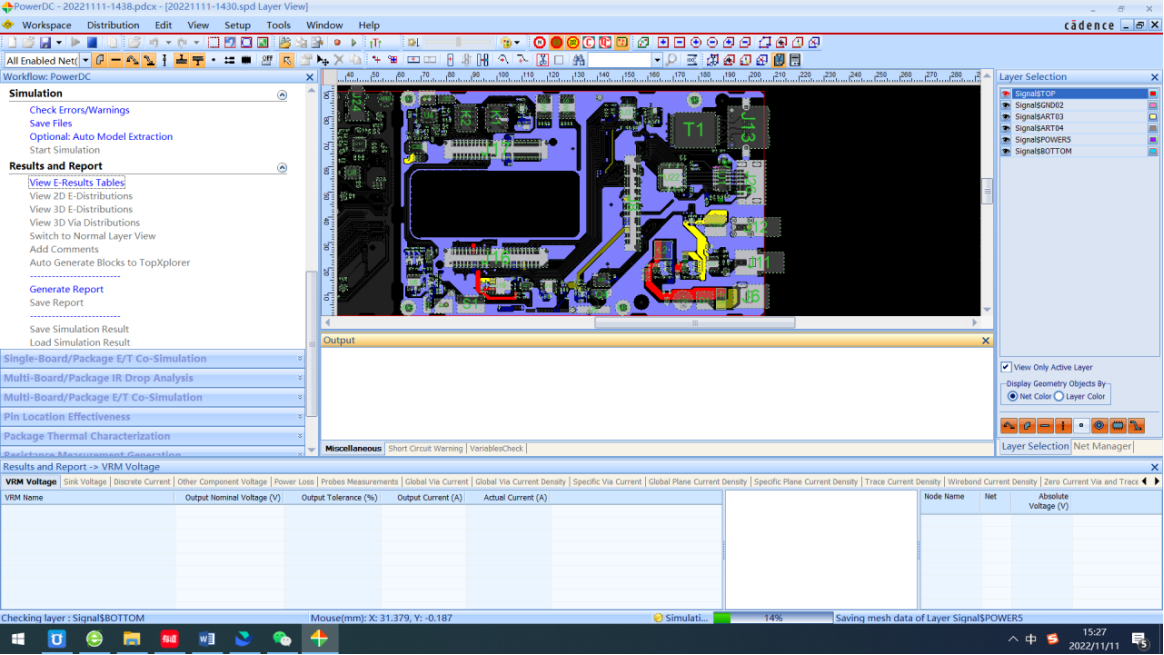
Task: Click the first trace shape filter button
Action: [1008, 426]
